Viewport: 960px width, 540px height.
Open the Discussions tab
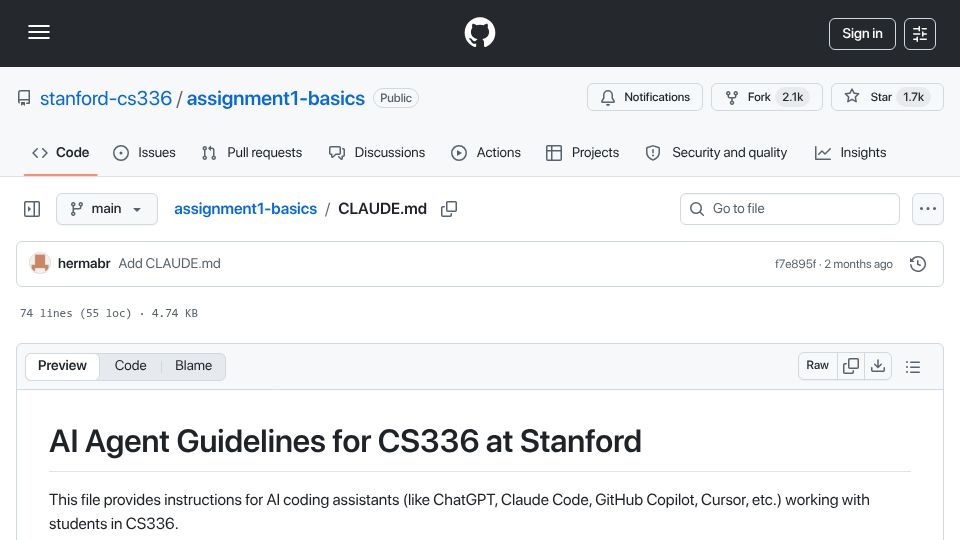[x=377, y=152]
